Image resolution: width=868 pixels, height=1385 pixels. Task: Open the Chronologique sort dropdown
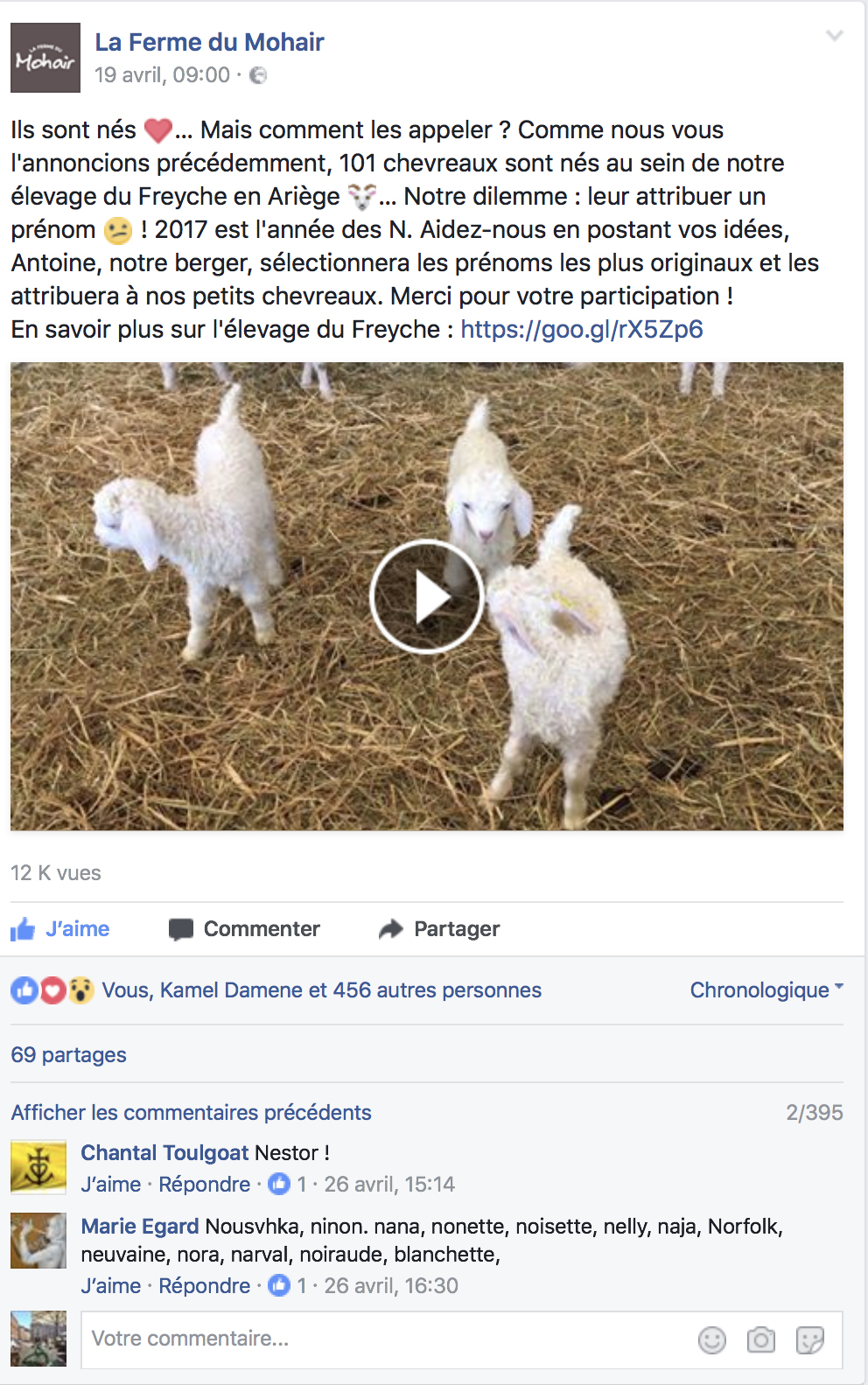pos(766,990)
